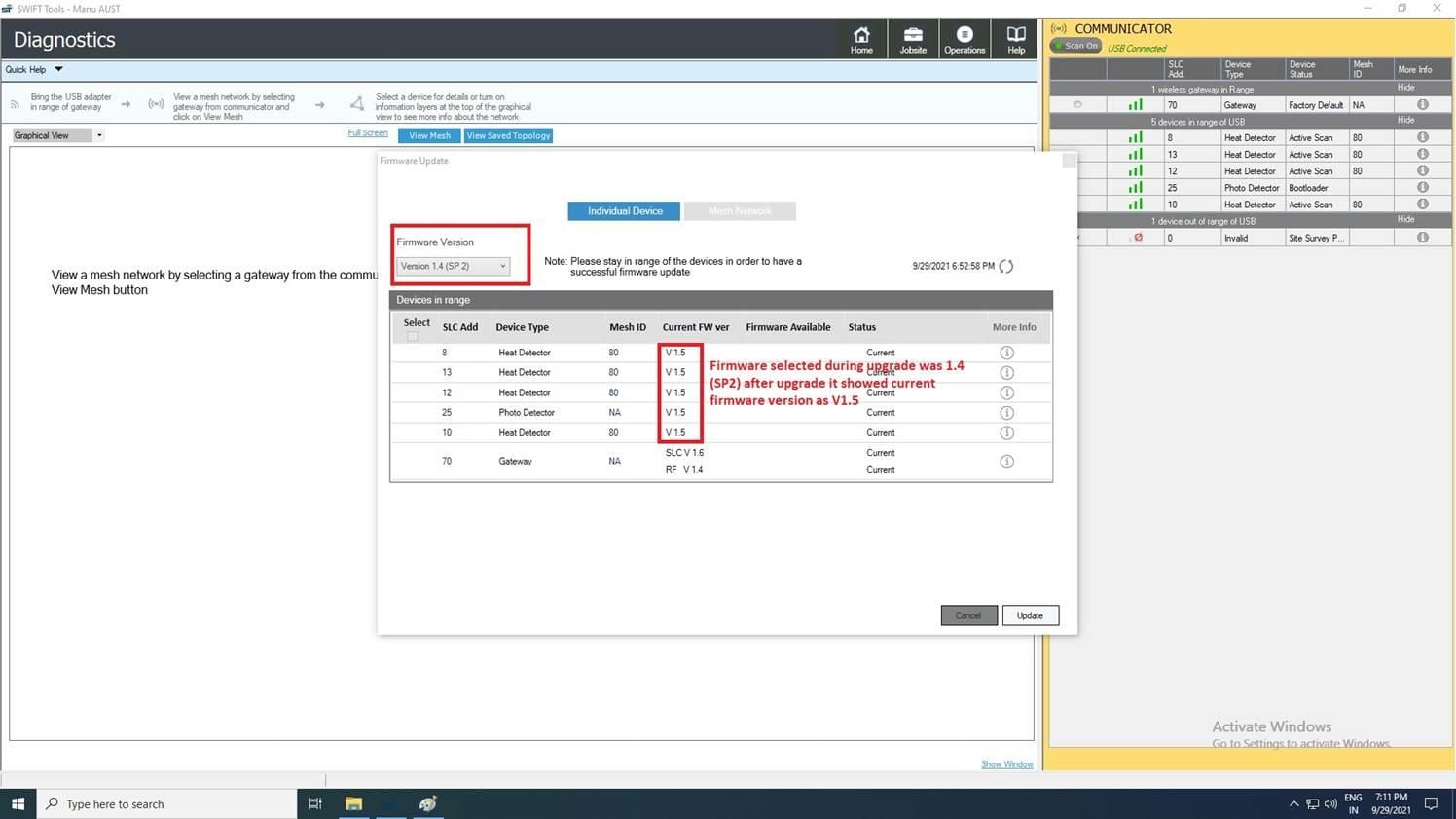The height and width of the screenshot is (819, 1456).
Task: Click the Full Screen link
Action: click(x=368, y=133)
